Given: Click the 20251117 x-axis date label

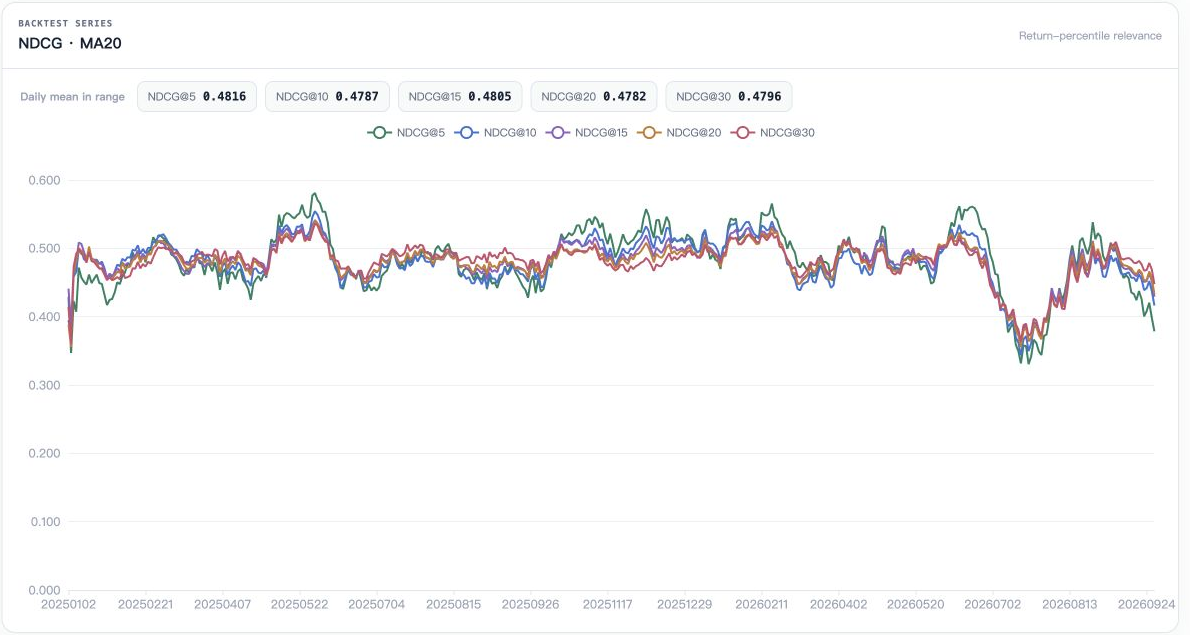Looking at the screenshot, I should click(x=607, y=605).
